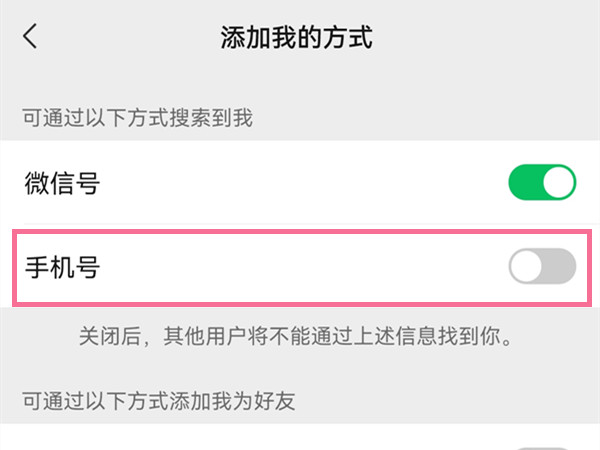Select the 手机号 row label
This screenshot has width=600, height=450.
coord(62,267)
